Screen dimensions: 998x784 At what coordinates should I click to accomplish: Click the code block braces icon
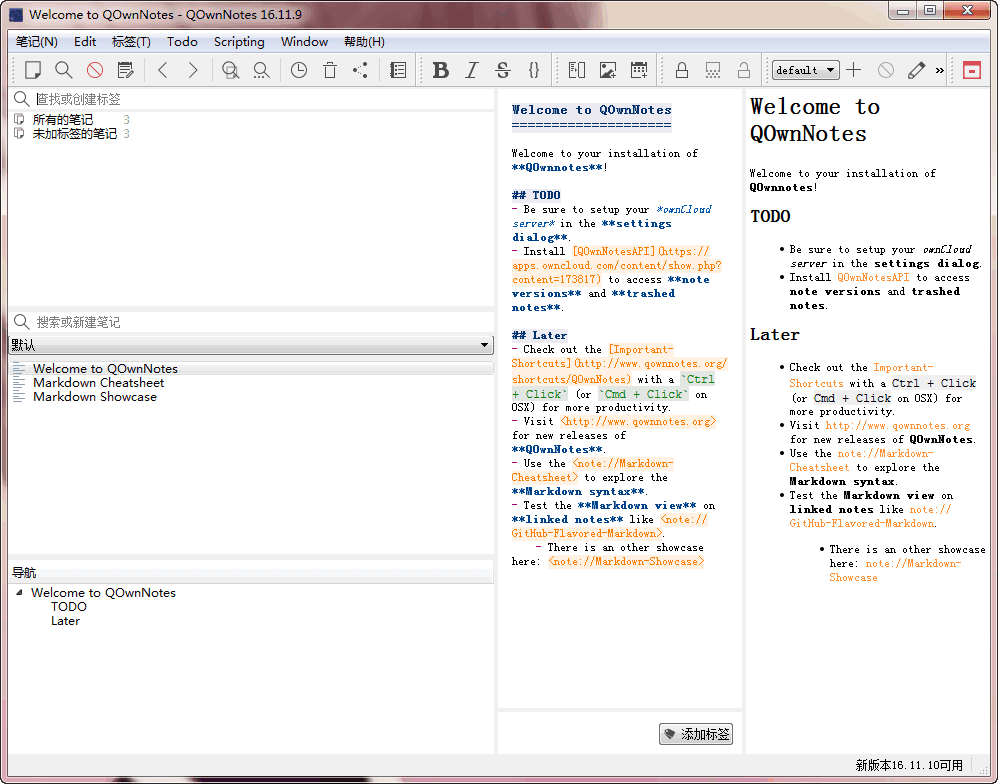coord(534,70)
